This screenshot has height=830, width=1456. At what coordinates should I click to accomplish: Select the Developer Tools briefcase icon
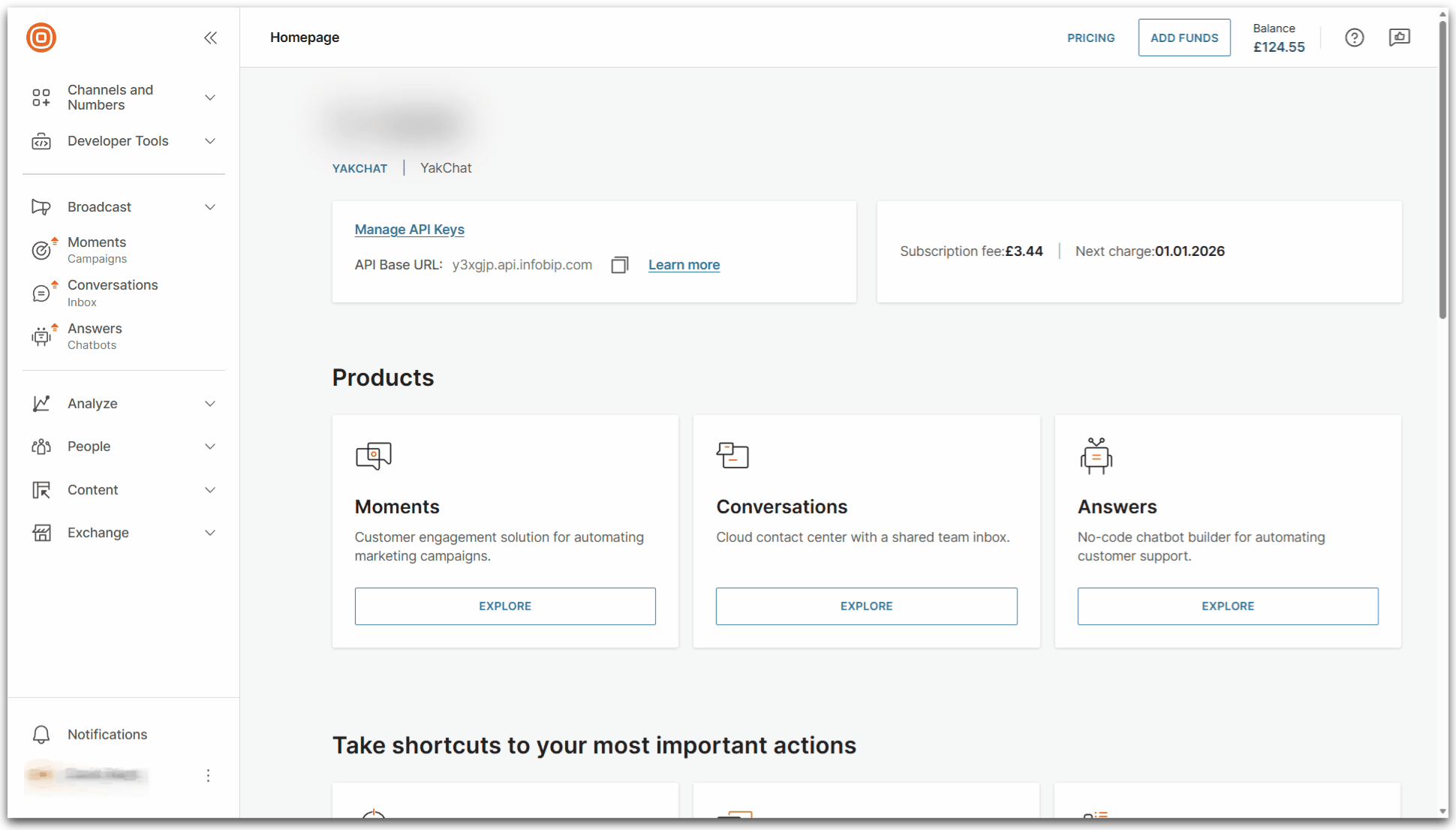coord(42,141)
